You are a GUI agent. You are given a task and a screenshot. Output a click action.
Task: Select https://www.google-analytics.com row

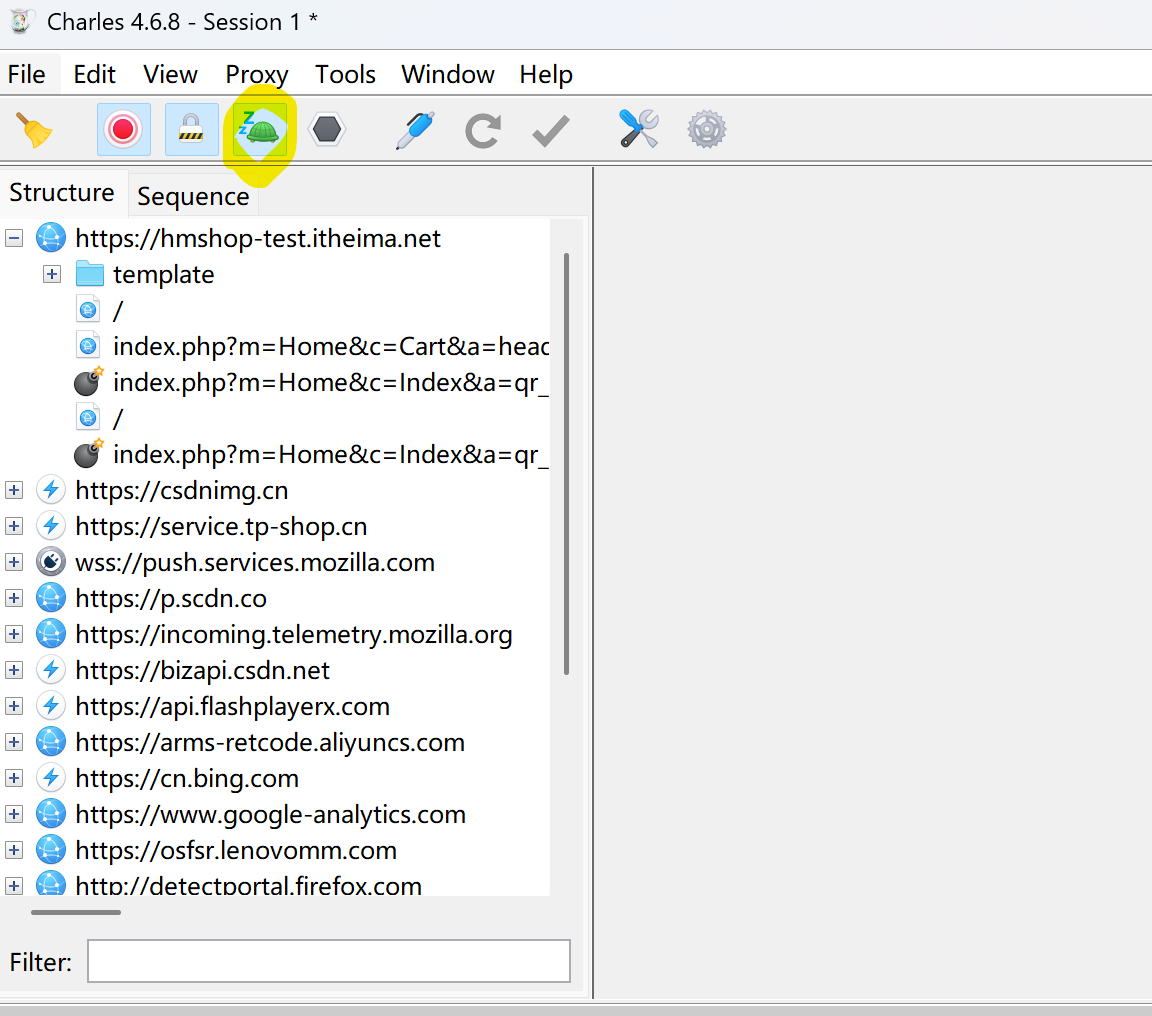[270, 814]
